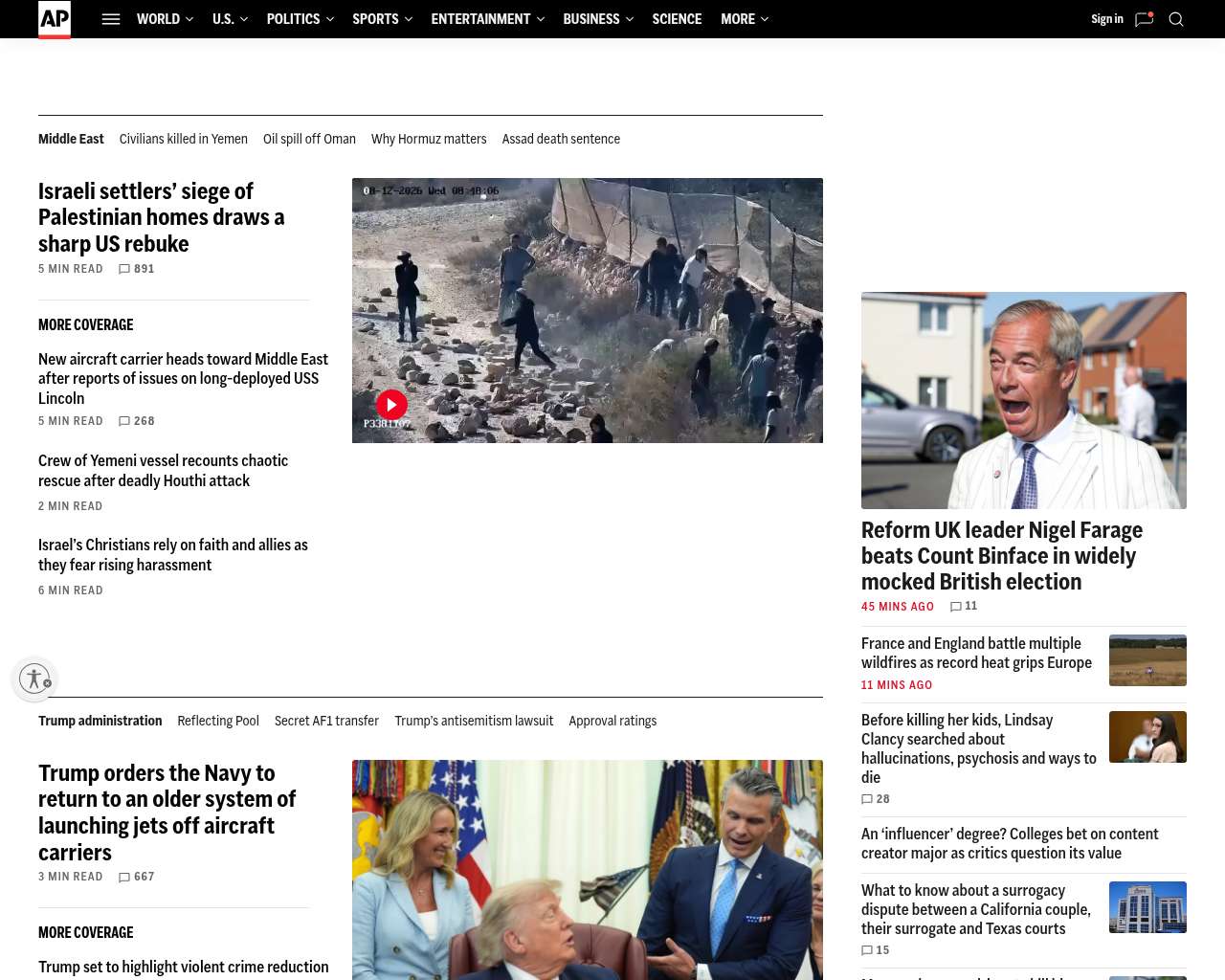The image size is (1225, 980).
Task: Open comments on surrogacy dispute story (15)
Action: pyautogui.click(x=876, y=950)
